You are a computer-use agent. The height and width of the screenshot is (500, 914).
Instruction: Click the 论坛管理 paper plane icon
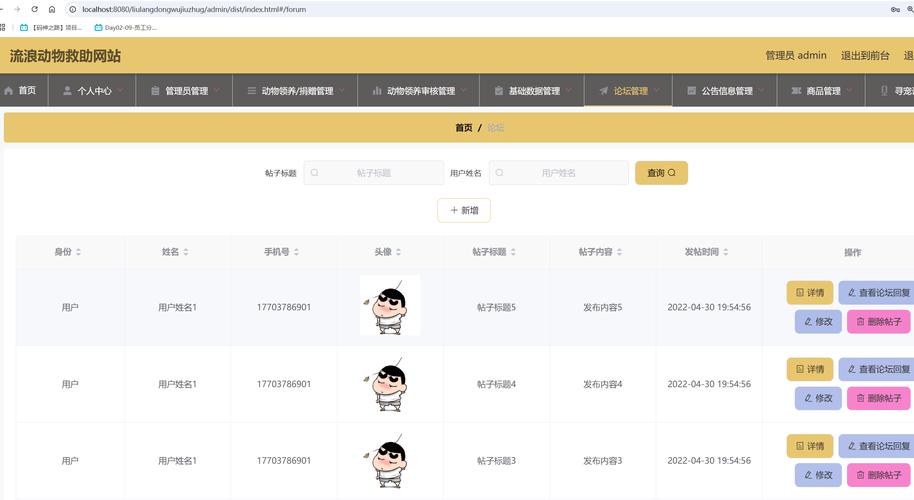click(604, 91)
